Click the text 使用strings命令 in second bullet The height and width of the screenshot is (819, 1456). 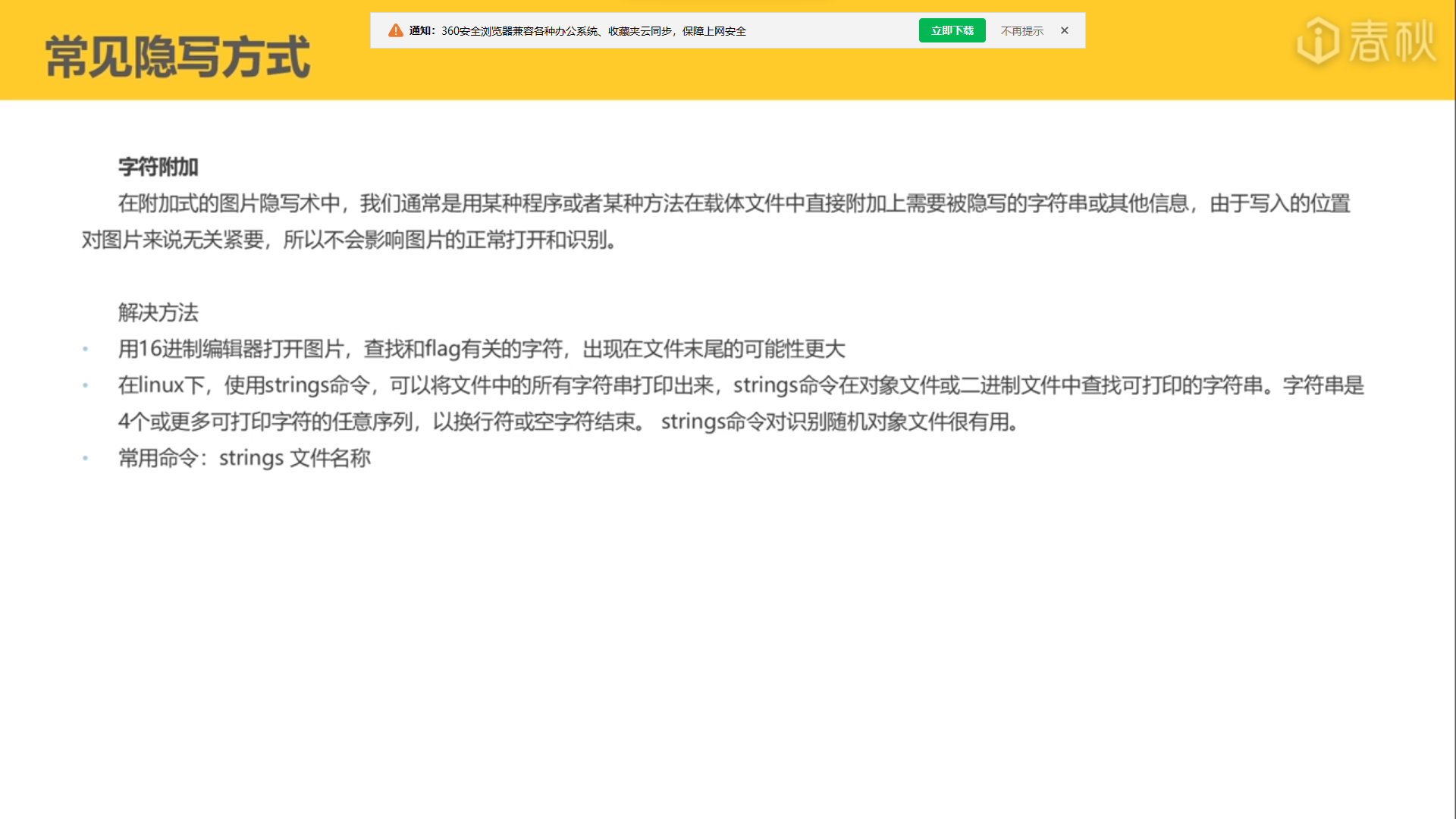pos(297,385)
